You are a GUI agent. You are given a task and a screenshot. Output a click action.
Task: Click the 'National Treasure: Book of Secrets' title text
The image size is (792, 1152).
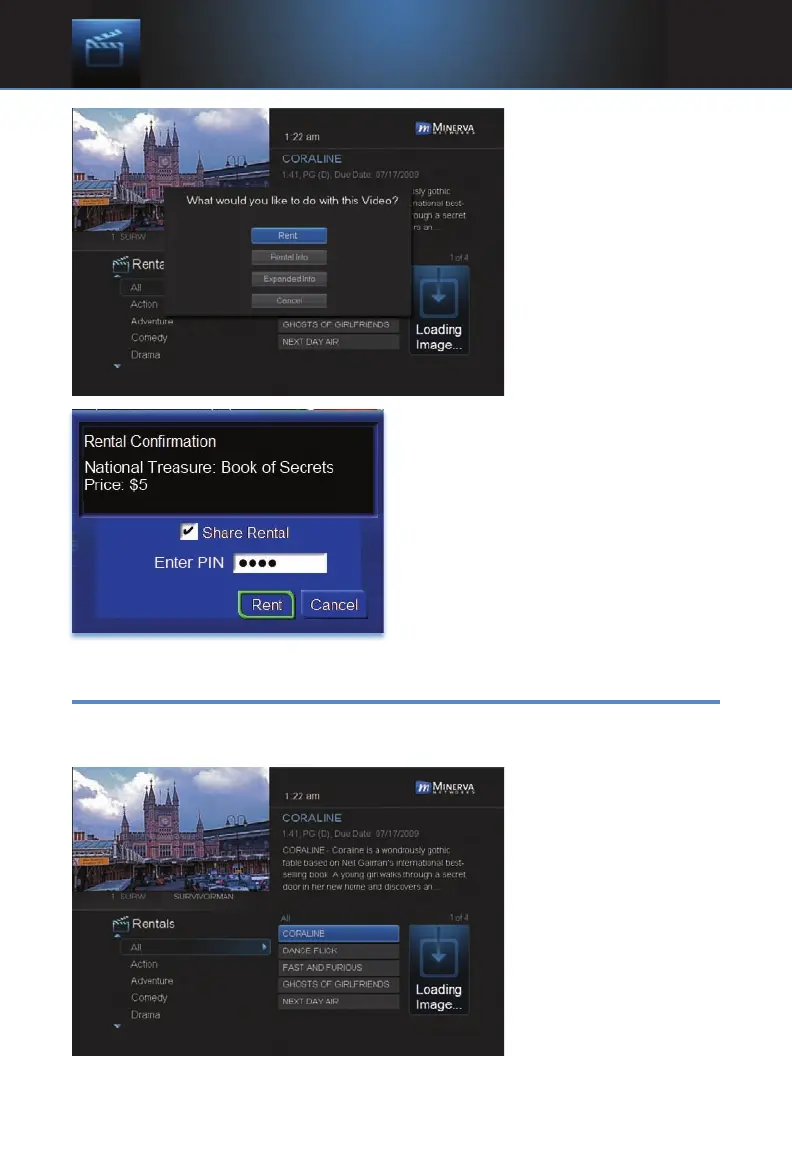click(x=209, y=467)
